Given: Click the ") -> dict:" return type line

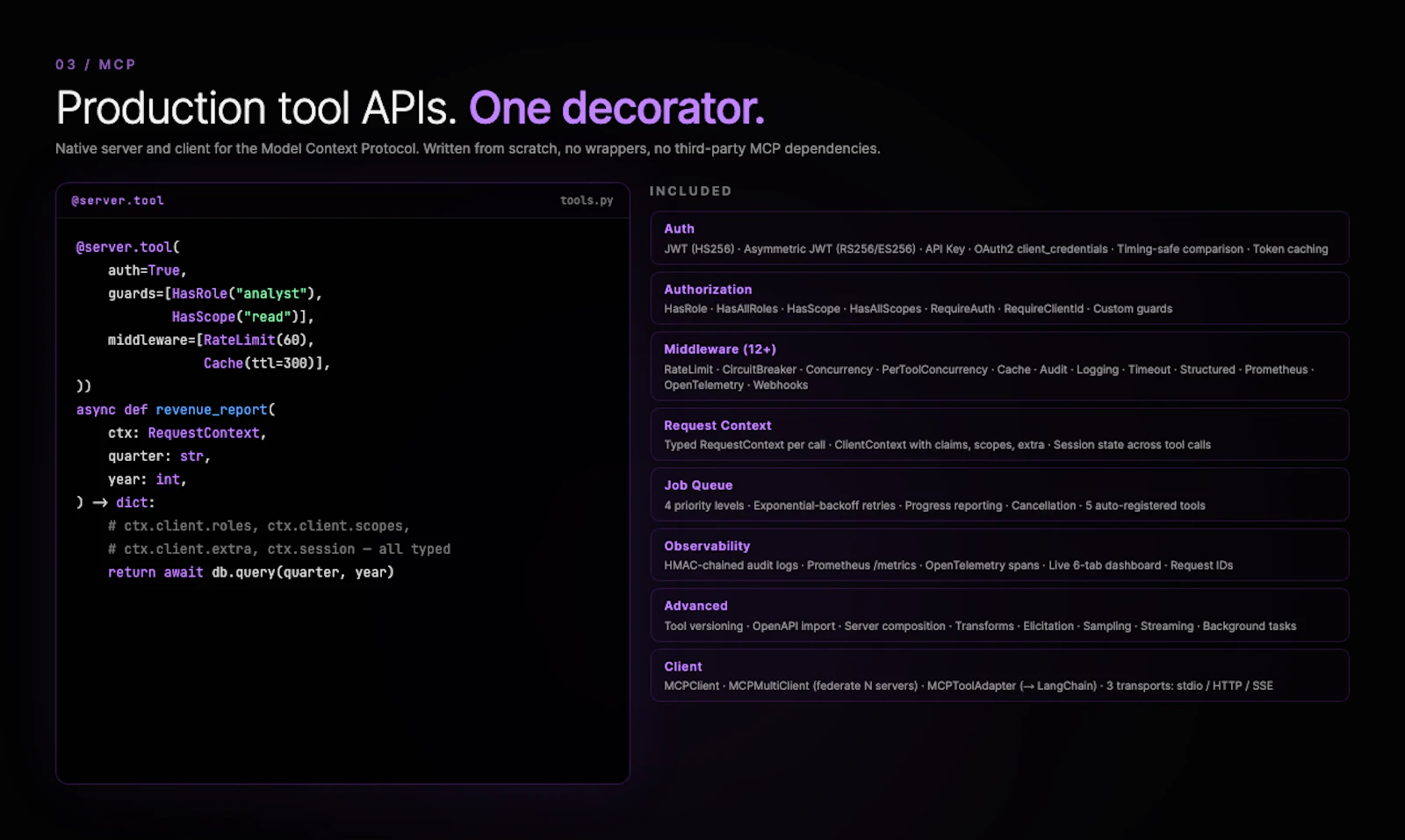Looking at the screenshot, I should (116, 503).
